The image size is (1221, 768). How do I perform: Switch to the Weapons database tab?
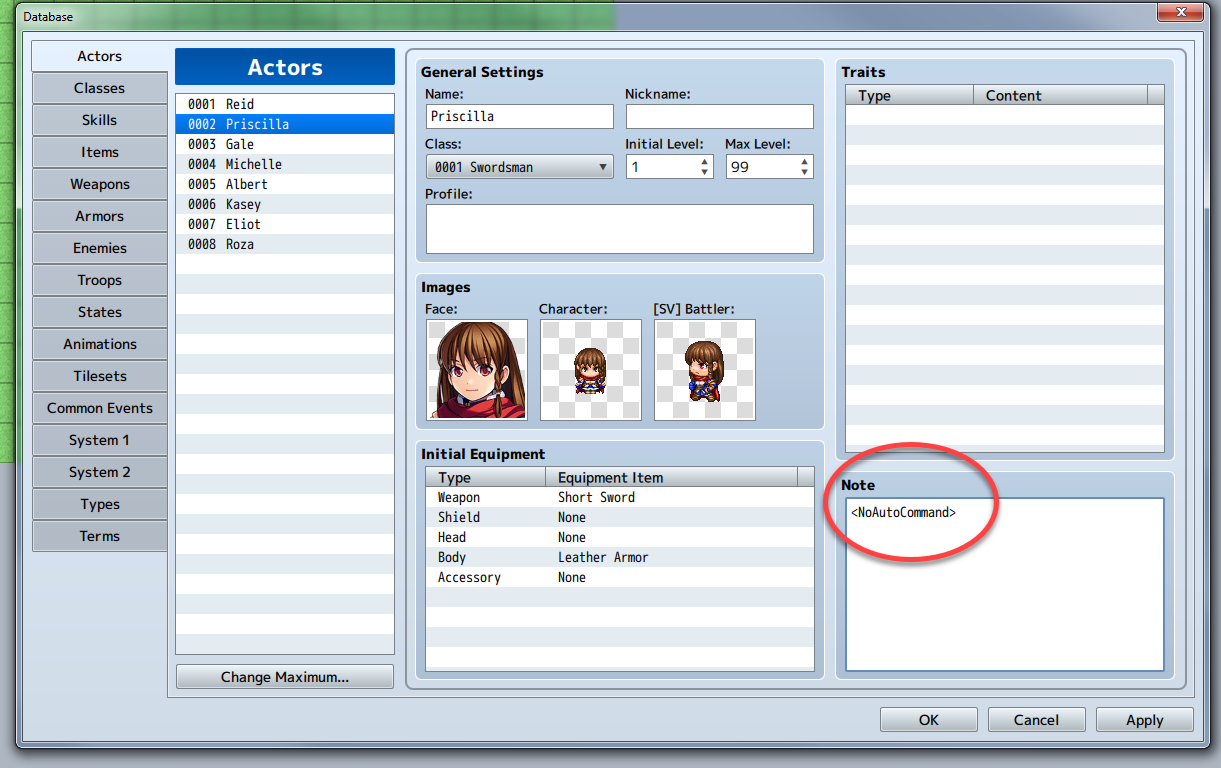click(x=99, y=183)
